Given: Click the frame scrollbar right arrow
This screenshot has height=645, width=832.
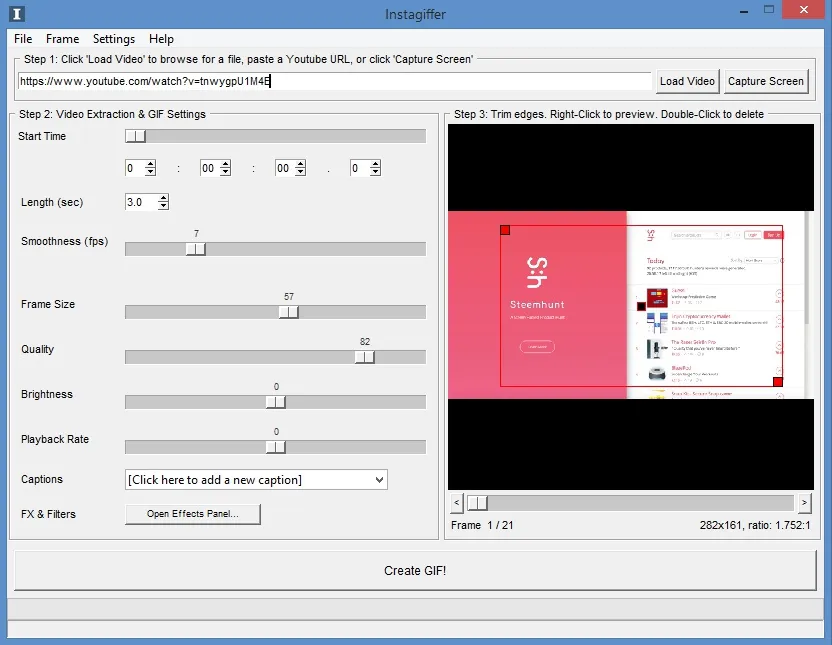Looking at the screenshot, I should pos(804,502).
